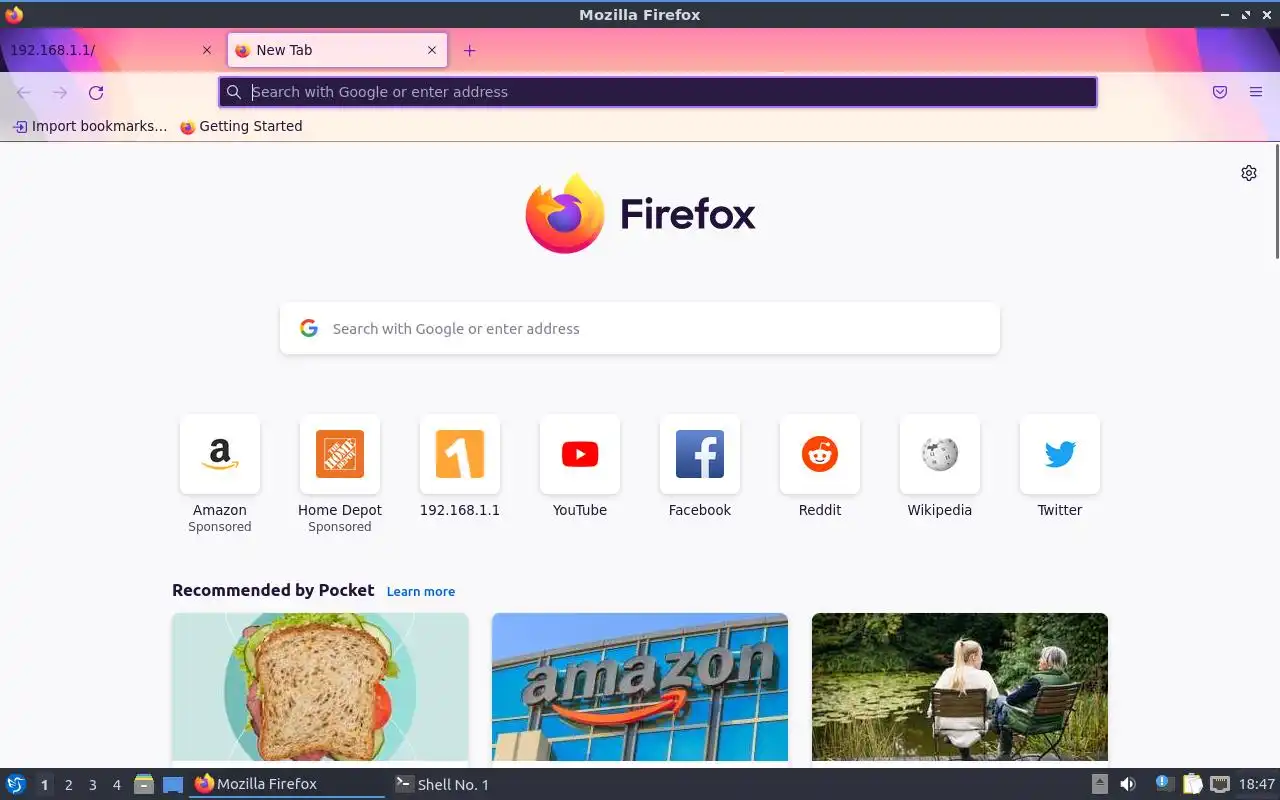This screenshot has width=1280, height=800.
Task: Select Mozilla Firefox taskbar entry
Action: point(287,785)
